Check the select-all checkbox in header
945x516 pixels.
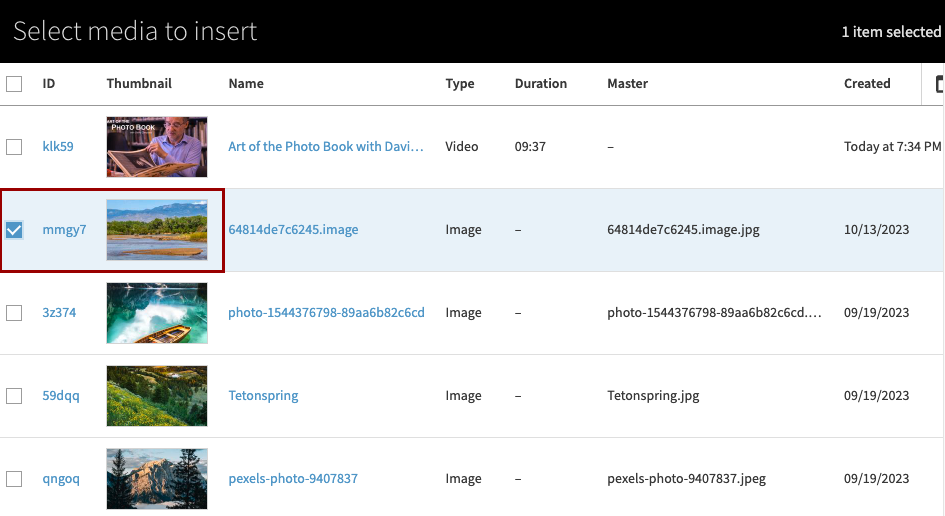pos(14,84)
